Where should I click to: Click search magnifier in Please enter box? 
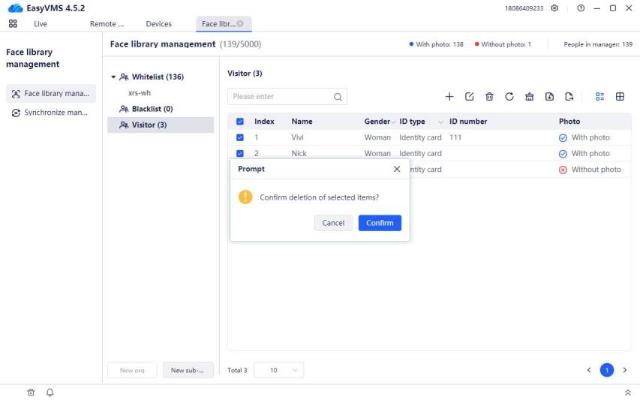[x=338, y=97]
